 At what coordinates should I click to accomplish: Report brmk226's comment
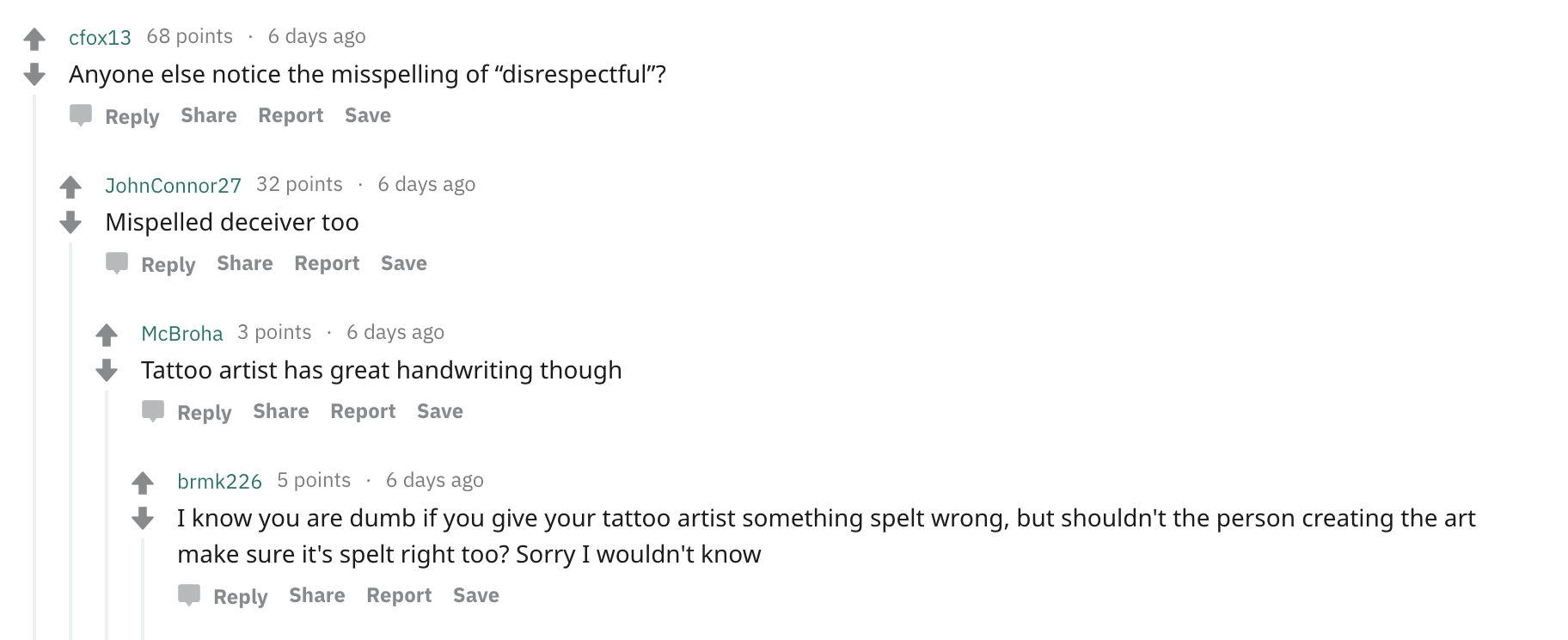(398, 595)
